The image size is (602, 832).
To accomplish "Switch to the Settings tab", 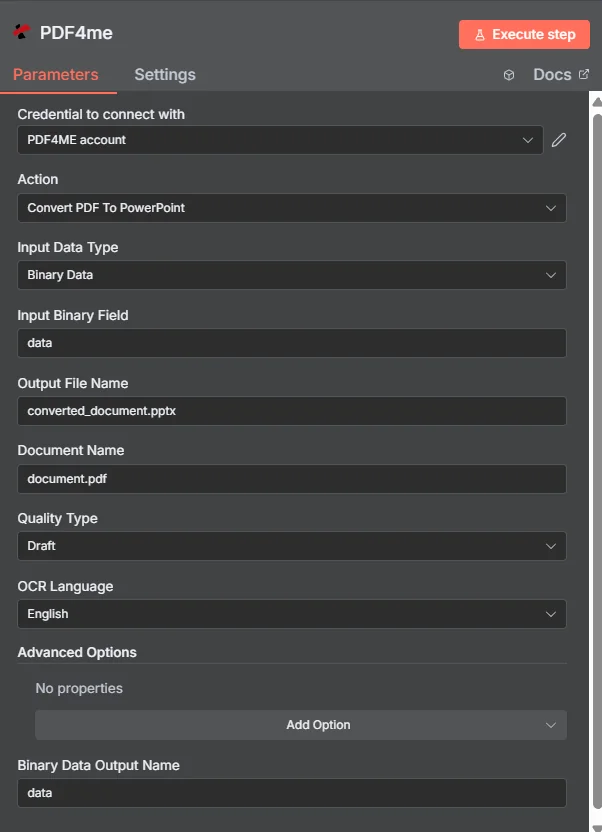I will (165, 75).
